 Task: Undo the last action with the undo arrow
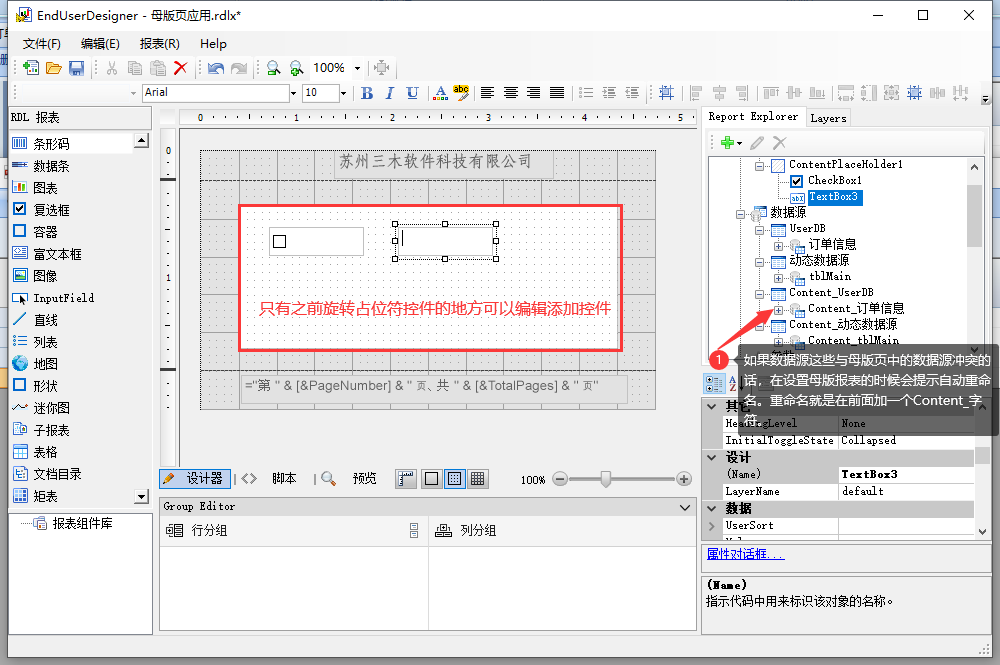point(216,68)
